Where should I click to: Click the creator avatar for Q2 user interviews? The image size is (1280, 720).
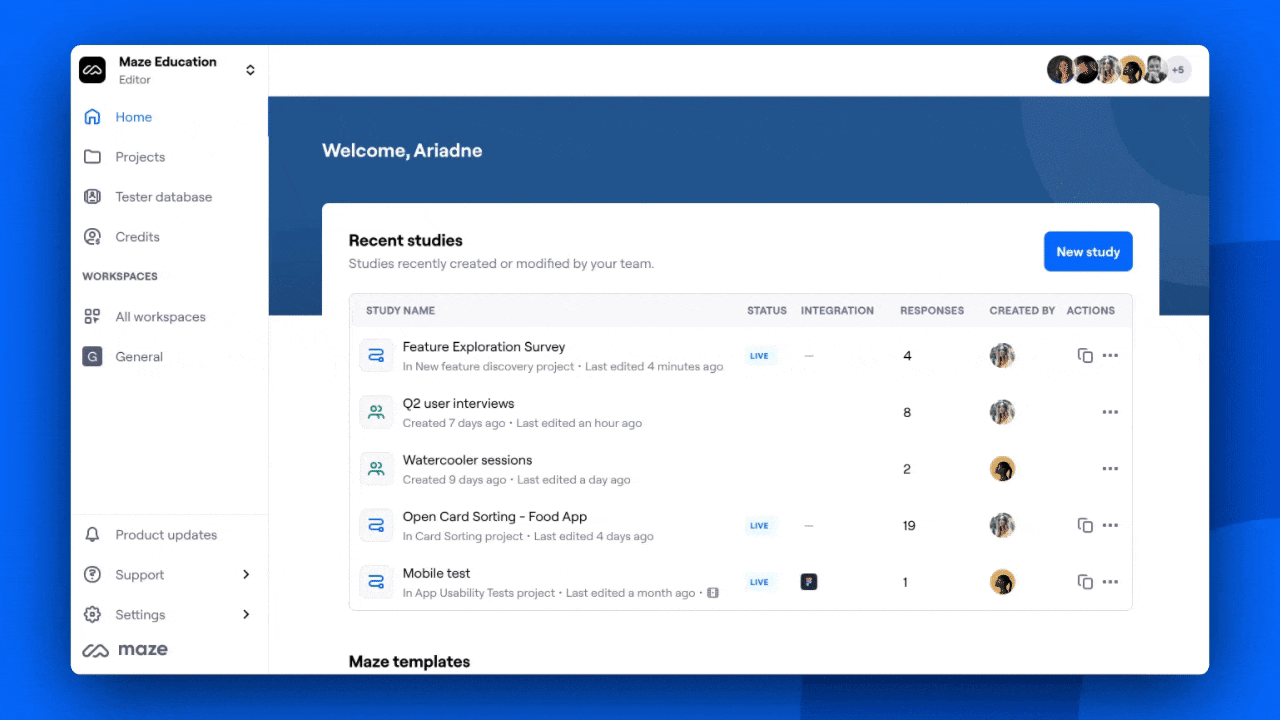(1002, 412)
